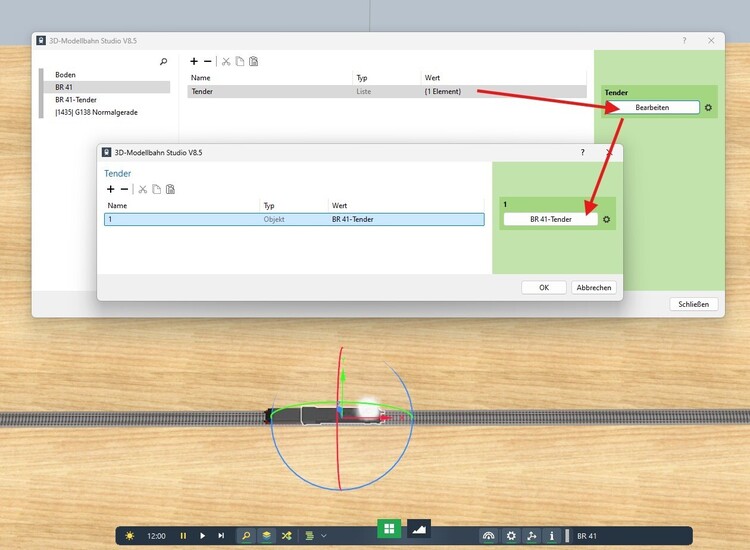Paste a variable in the back window

point(254,61)
